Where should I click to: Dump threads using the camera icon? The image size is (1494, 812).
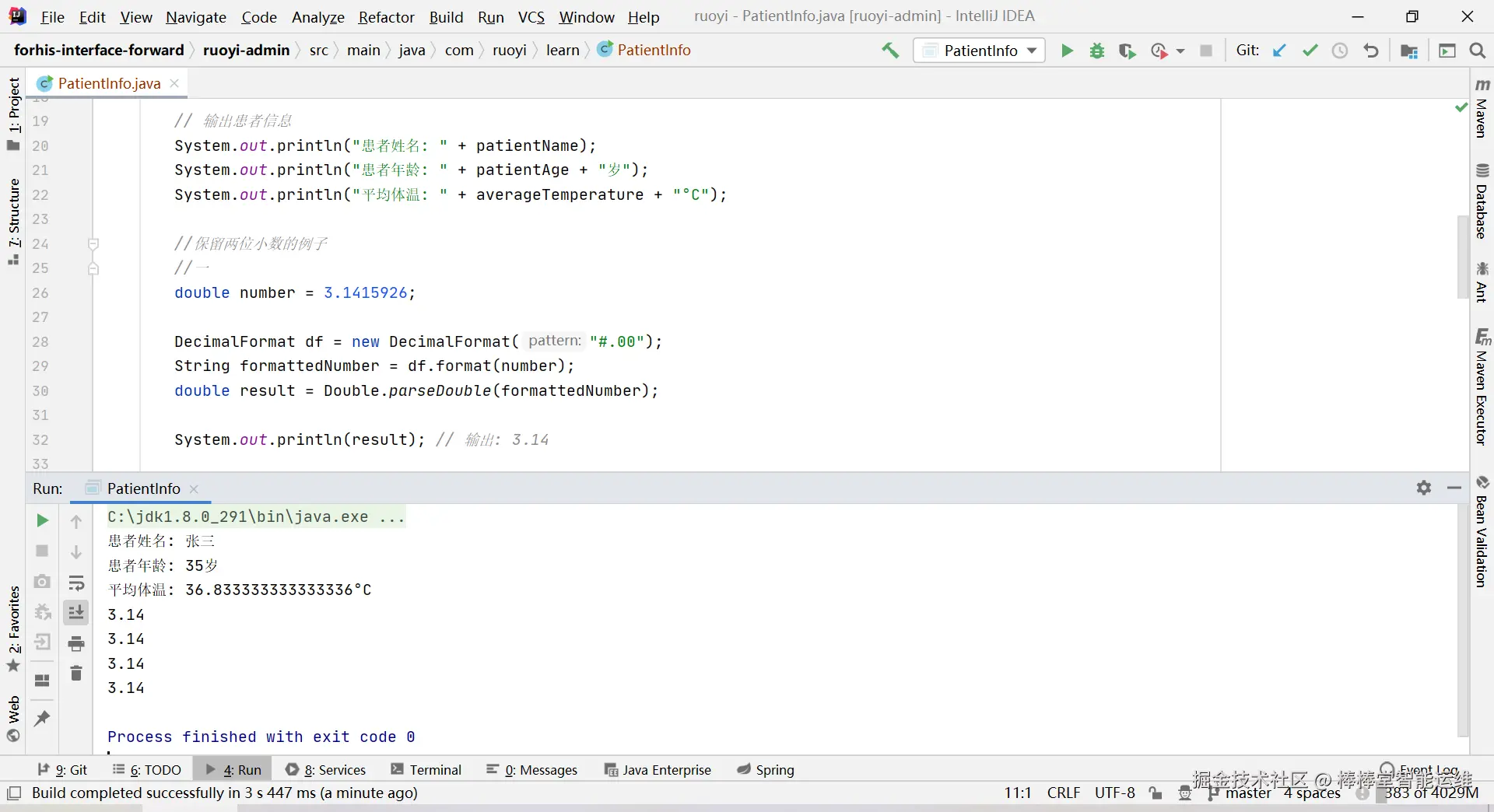pyautogui.click(x=42, y=581)
